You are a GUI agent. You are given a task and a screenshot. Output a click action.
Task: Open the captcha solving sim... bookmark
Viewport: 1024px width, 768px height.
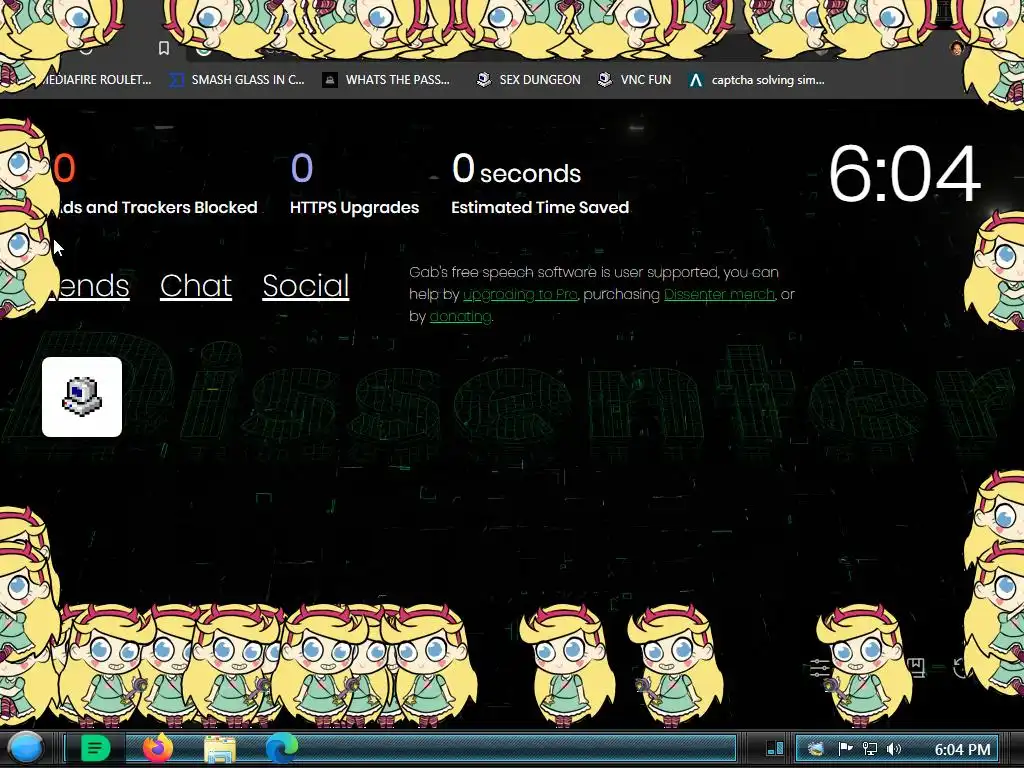click(x=756, y=80)
